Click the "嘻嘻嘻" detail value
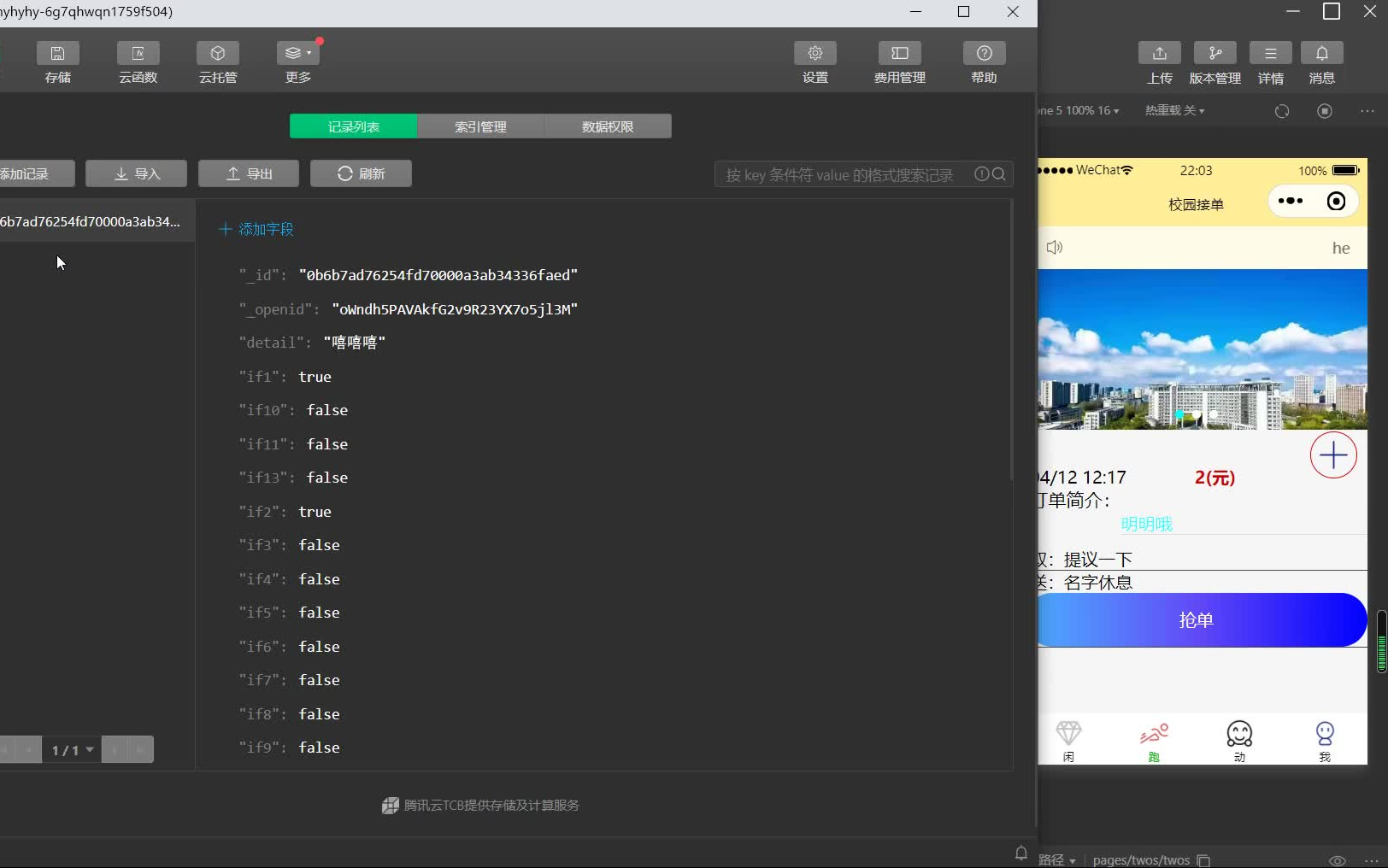Screen dimensions: 1388x868 click(x=355, y=343)
